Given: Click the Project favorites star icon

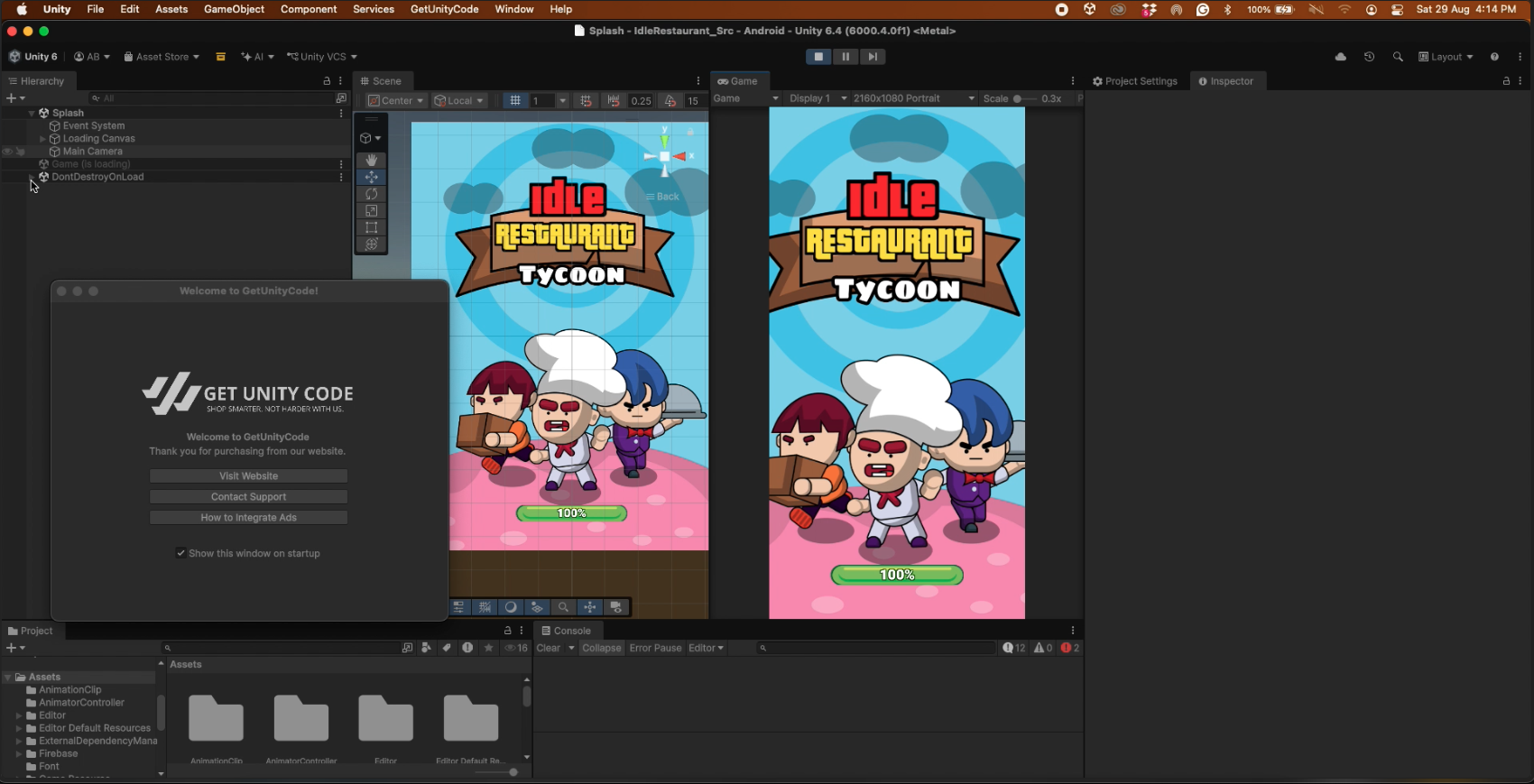Looking at the screenshot, I should [x=489, y=648].
